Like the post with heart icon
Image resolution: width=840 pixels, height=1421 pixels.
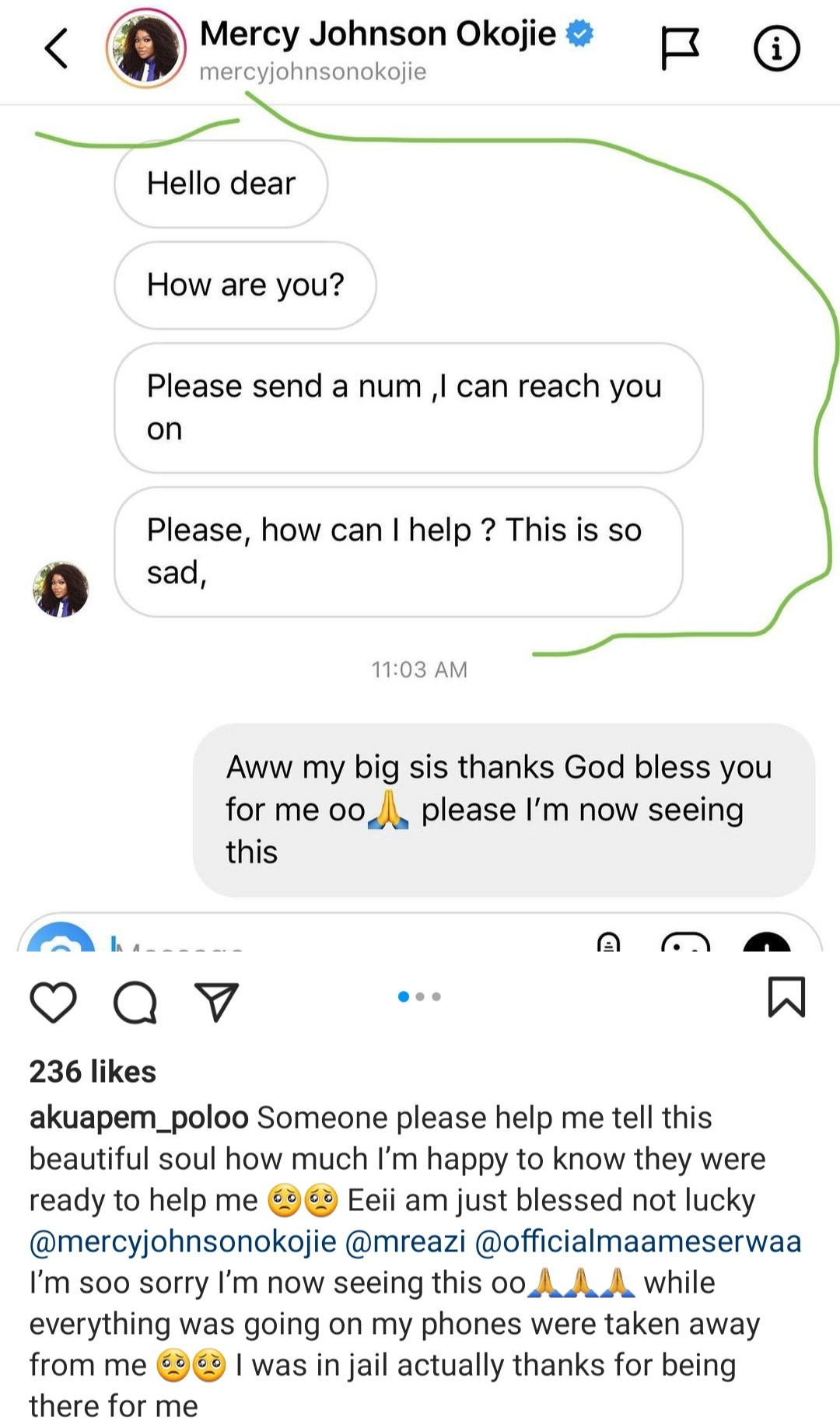(x=53, y=1001)
